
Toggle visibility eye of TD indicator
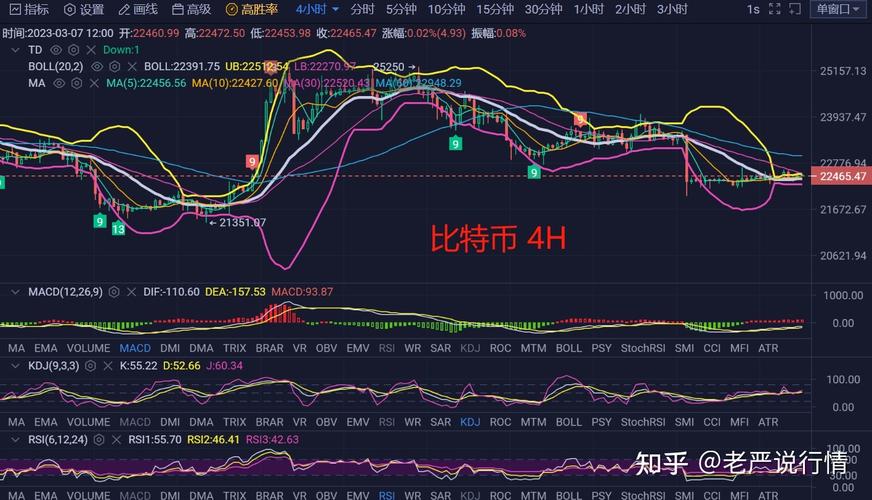point(56,50)
